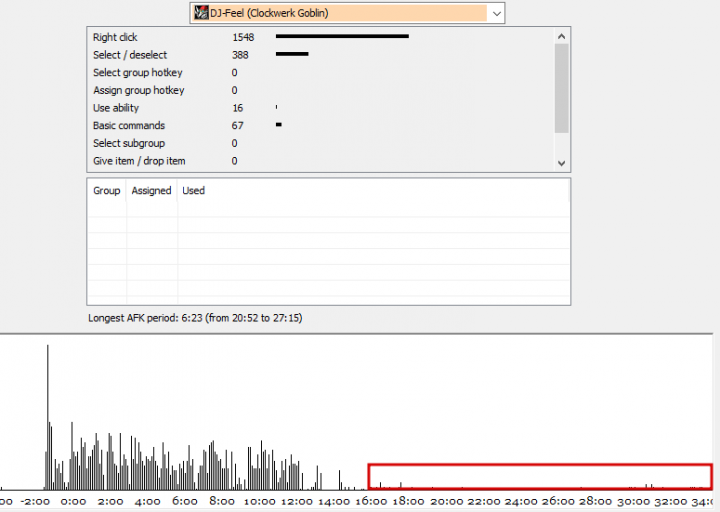Select the Use ability row

point(320,108)
